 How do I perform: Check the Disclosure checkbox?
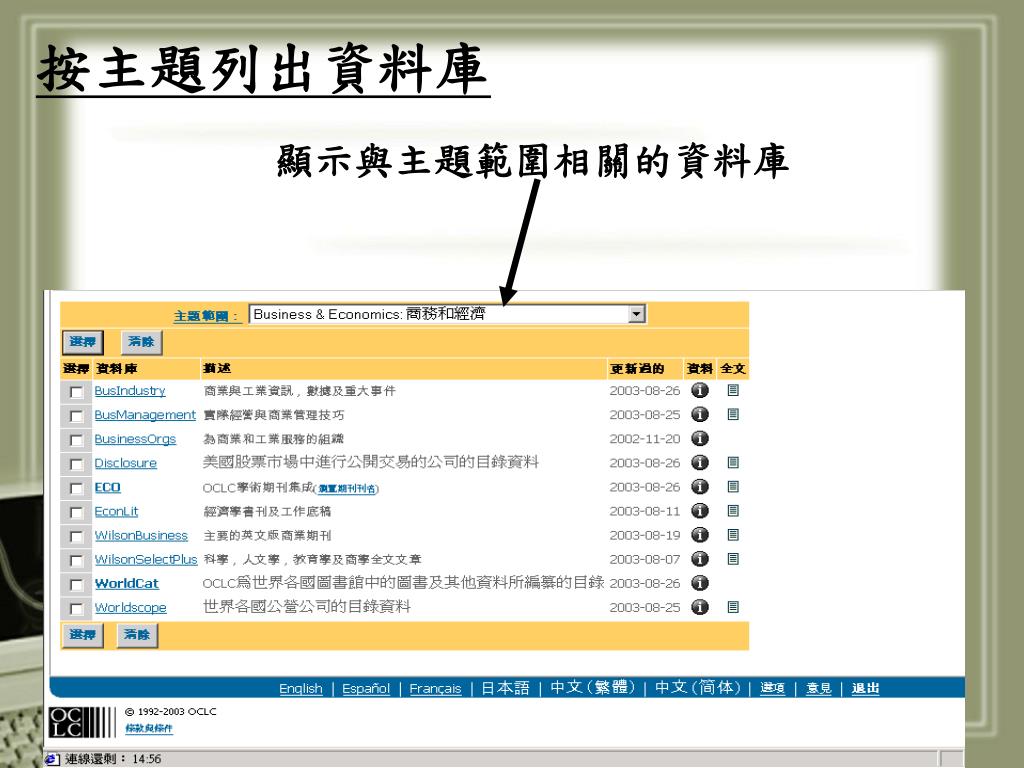(x=76, y=464)
